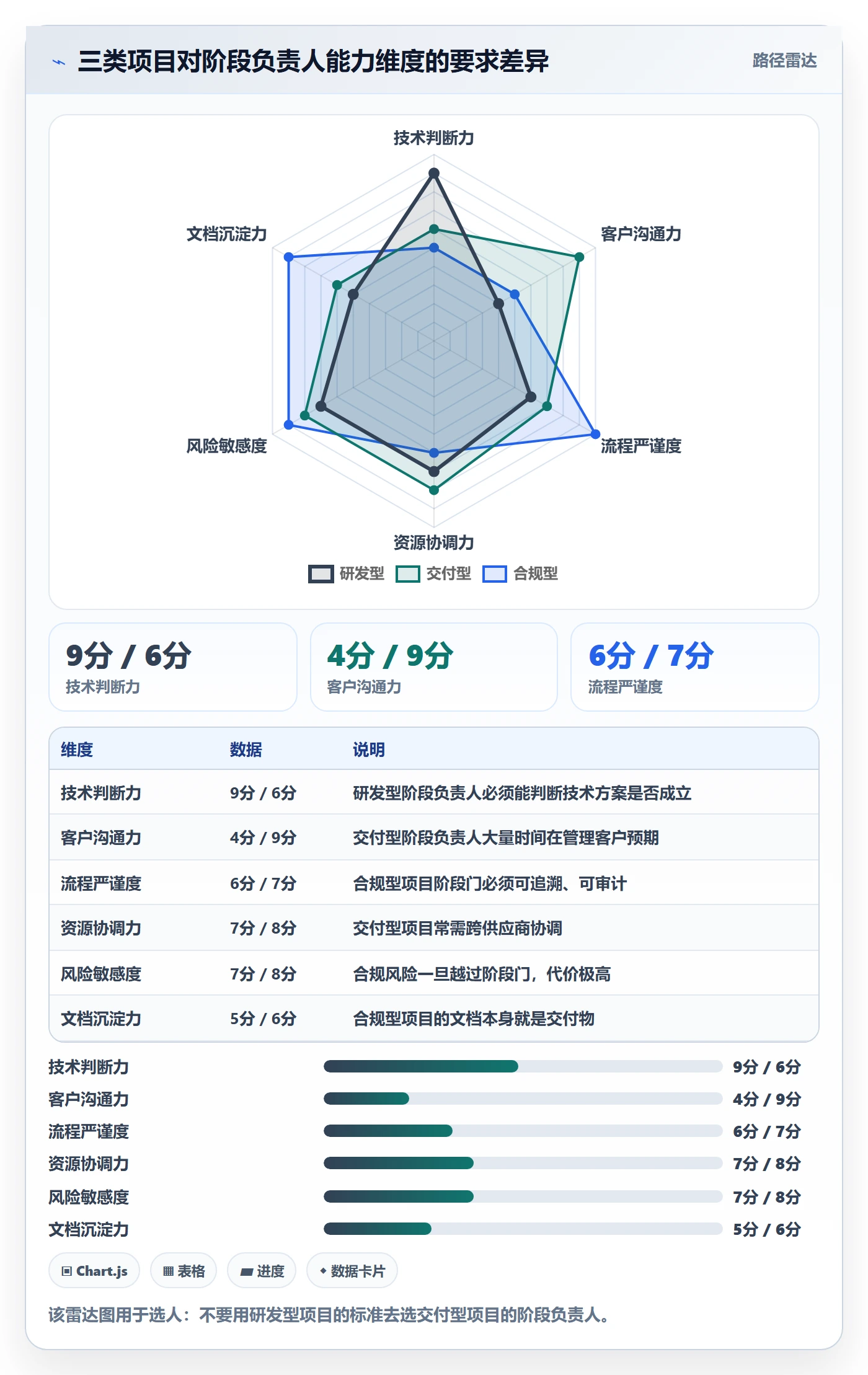Toggle the 研发型 legend swatch
Screen dimensions: 868x1375
point(321,574)
